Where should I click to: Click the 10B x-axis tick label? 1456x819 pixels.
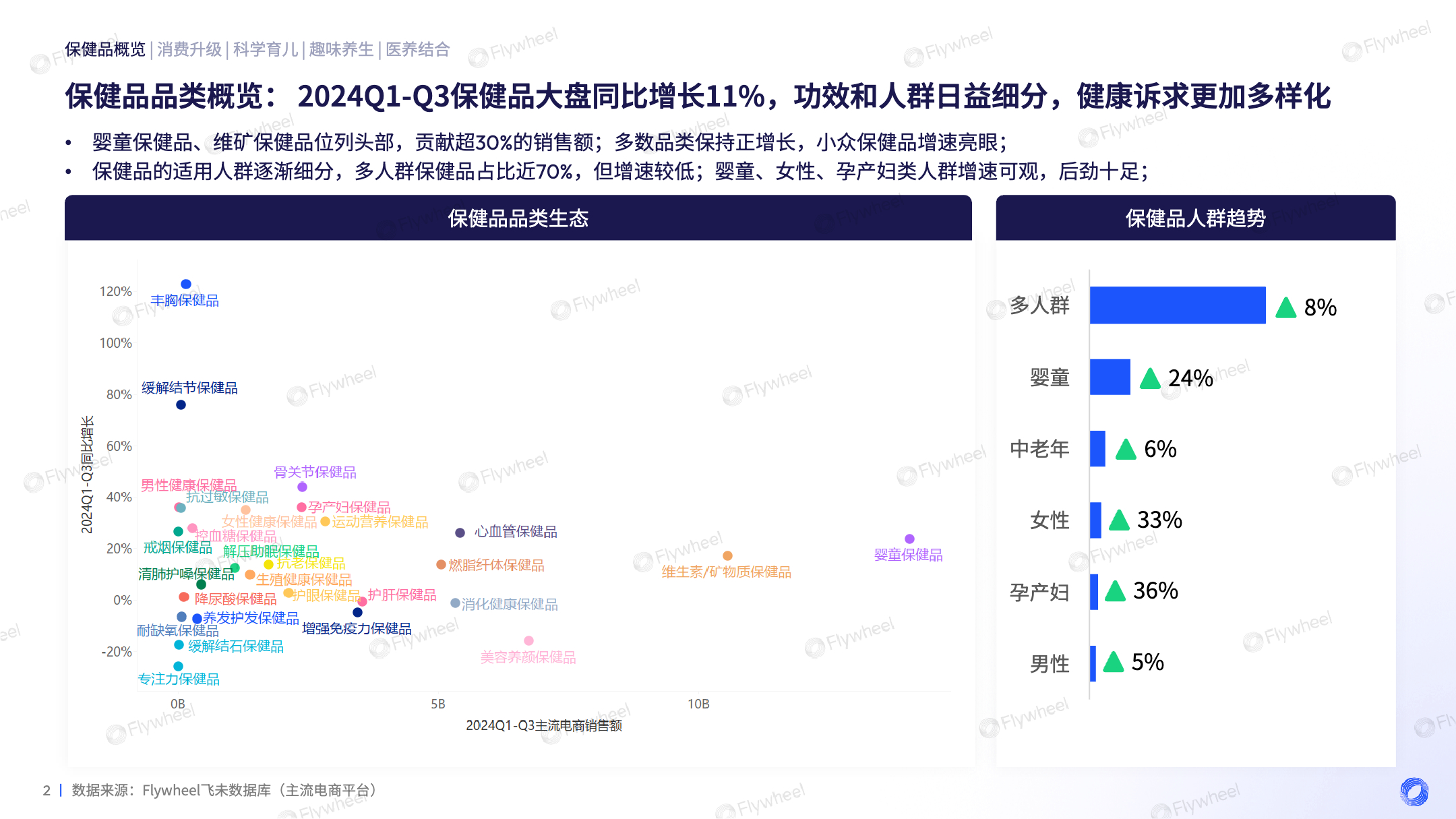click(x=698, y=704)
